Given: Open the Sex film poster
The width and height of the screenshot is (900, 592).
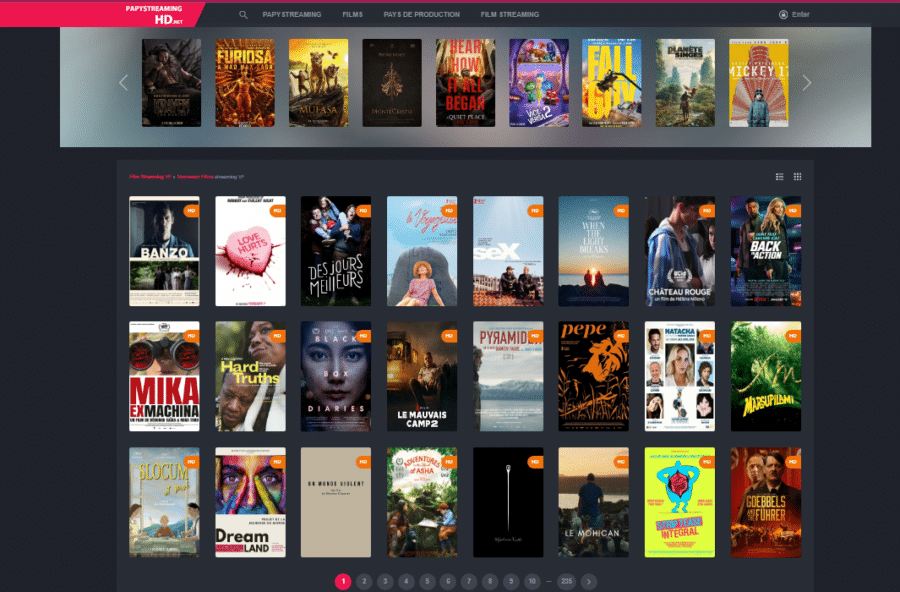Looking at the screenshot, I should (508, 251).
